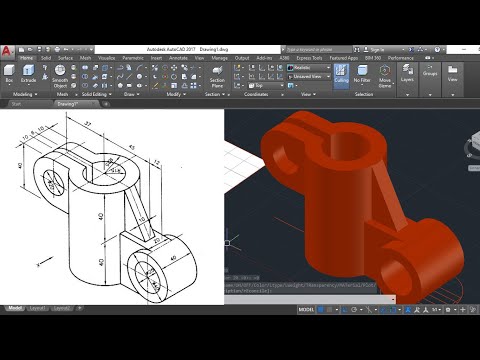Open the Featured Apps ribbon tab
Viewport: 480px width, 360px height.
click(x=344, y=58)
